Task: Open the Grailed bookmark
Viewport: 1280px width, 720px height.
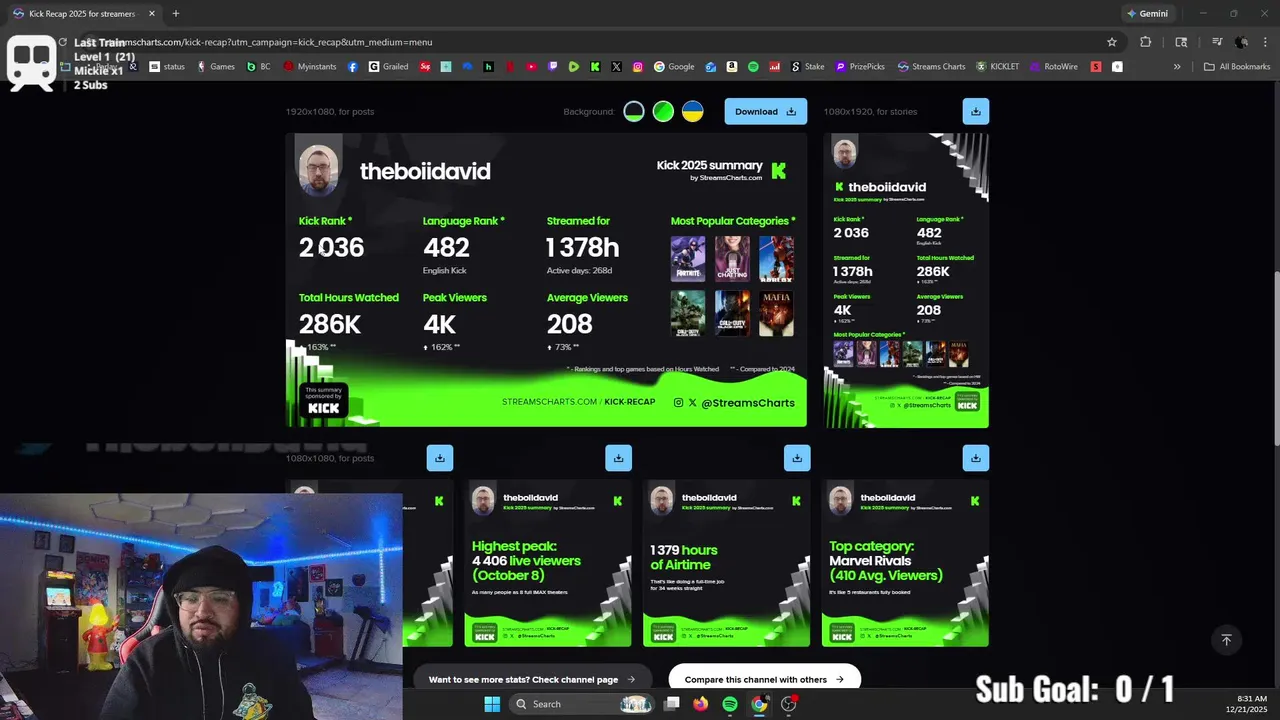Action: coord(388,67)
